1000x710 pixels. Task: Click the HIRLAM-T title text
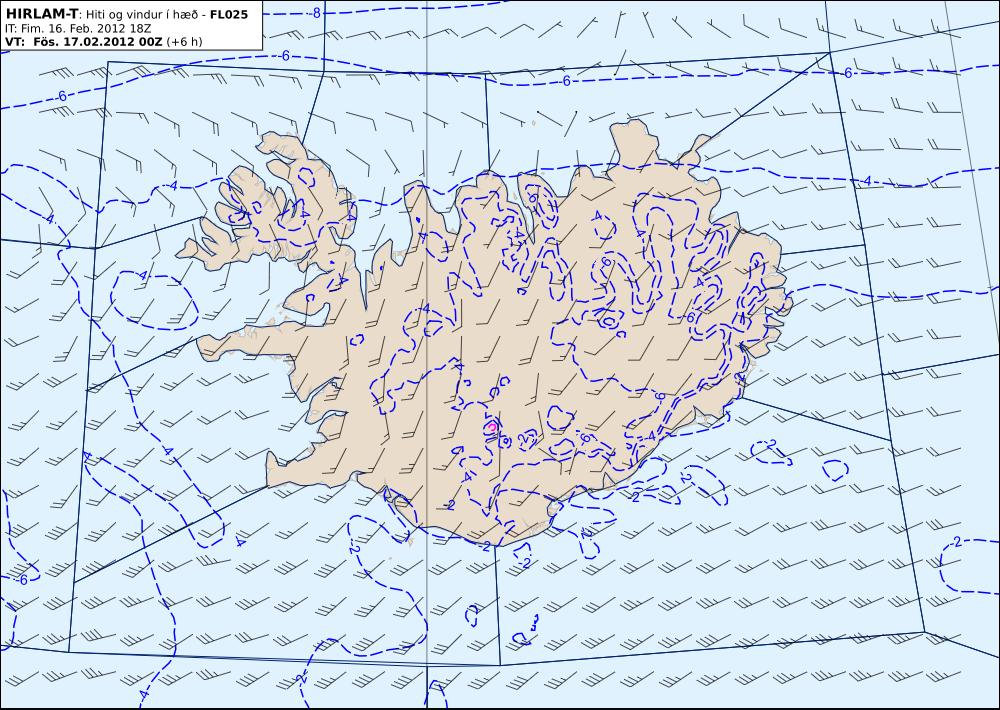tap(41, 14)
